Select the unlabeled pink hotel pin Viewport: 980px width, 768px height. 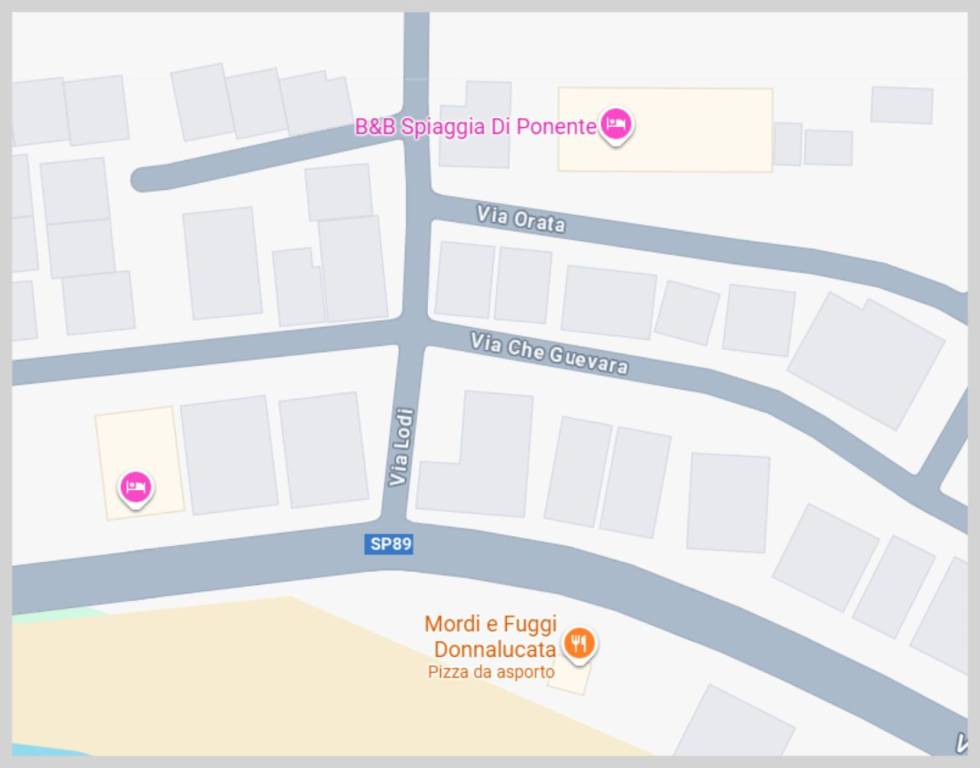click(x=136, y=488)
